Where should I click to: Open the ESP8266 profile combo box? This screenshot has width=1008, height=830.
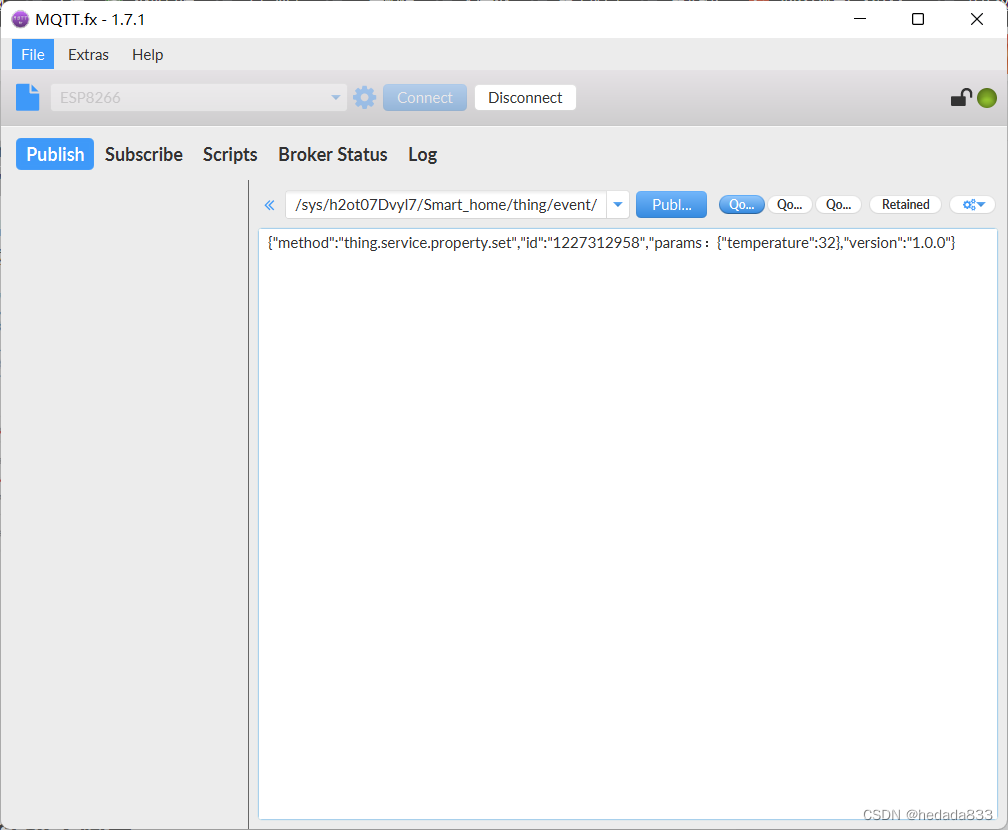[x=199, y=98]
